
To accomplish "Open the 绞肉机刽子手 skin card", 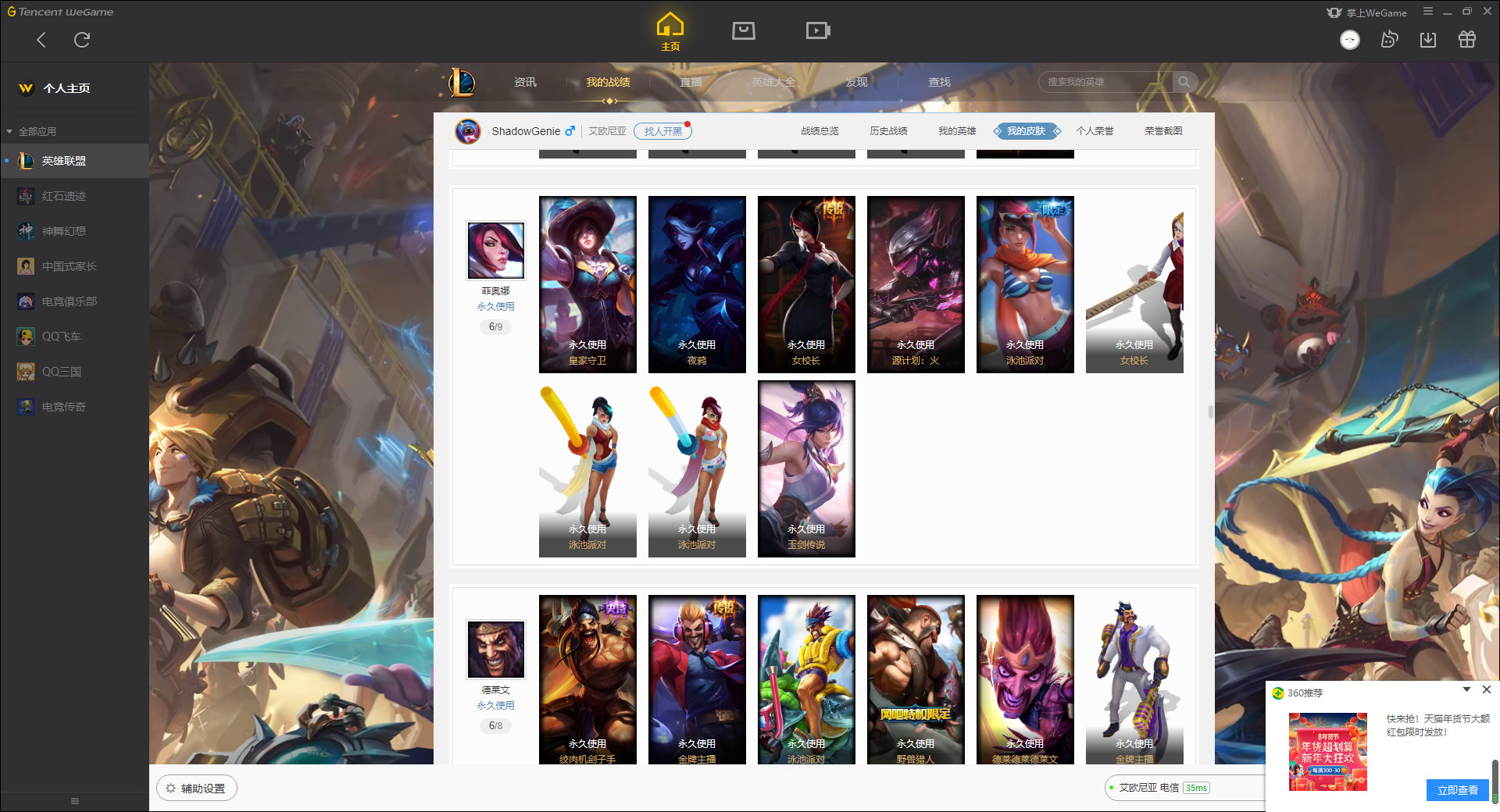I will click(x=587, y=679).
